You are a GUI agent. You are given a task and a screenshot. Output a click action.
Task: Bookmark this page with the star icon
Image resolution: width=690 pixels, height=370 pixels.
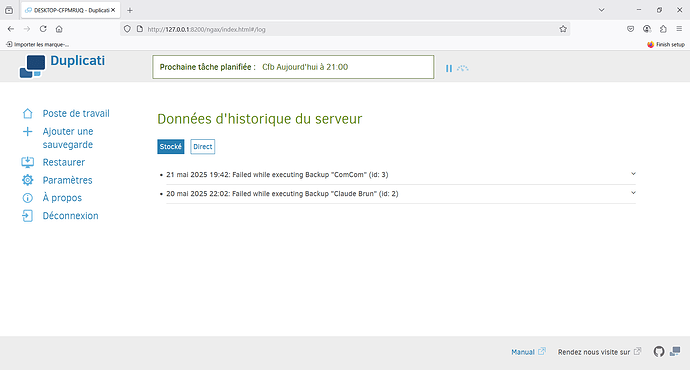pyautogui.click(x=563, y=29)
